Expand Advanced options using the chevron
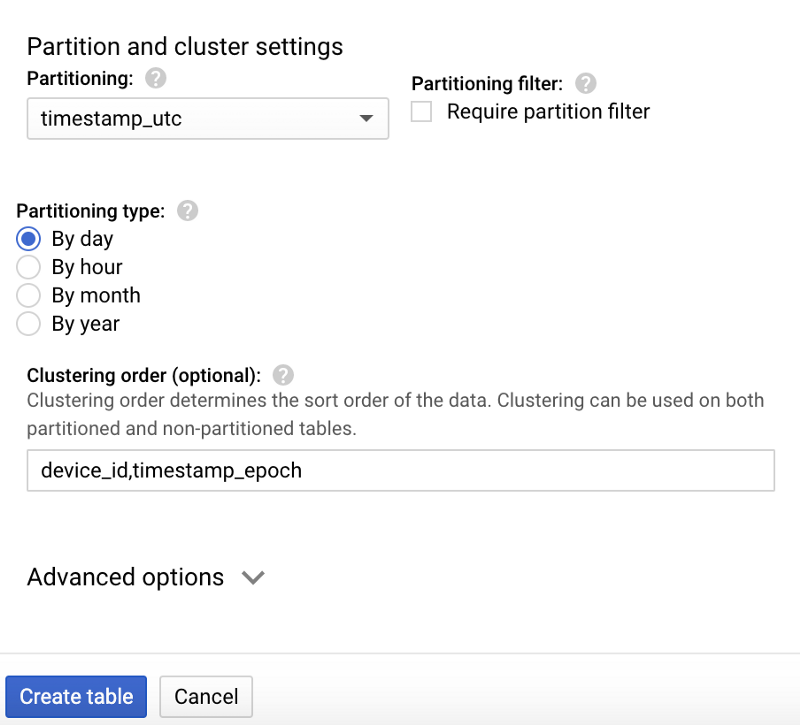Image resolution: width=800 pixels, height=725 pixels. 253,578
